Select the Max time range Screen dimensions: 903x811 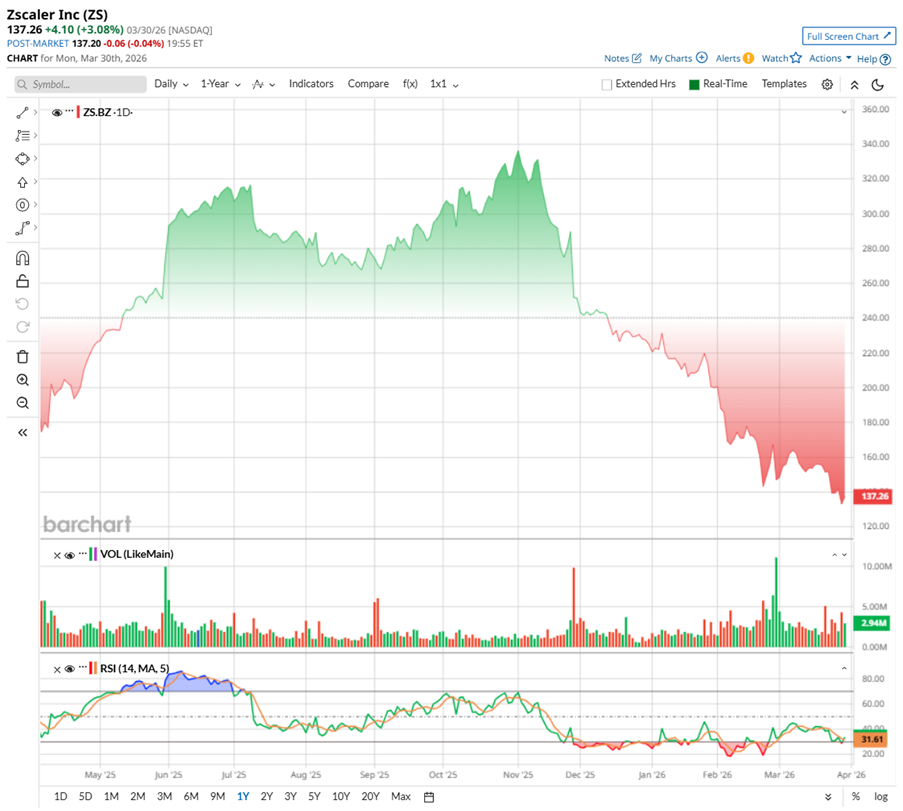(x=401, y=797)
